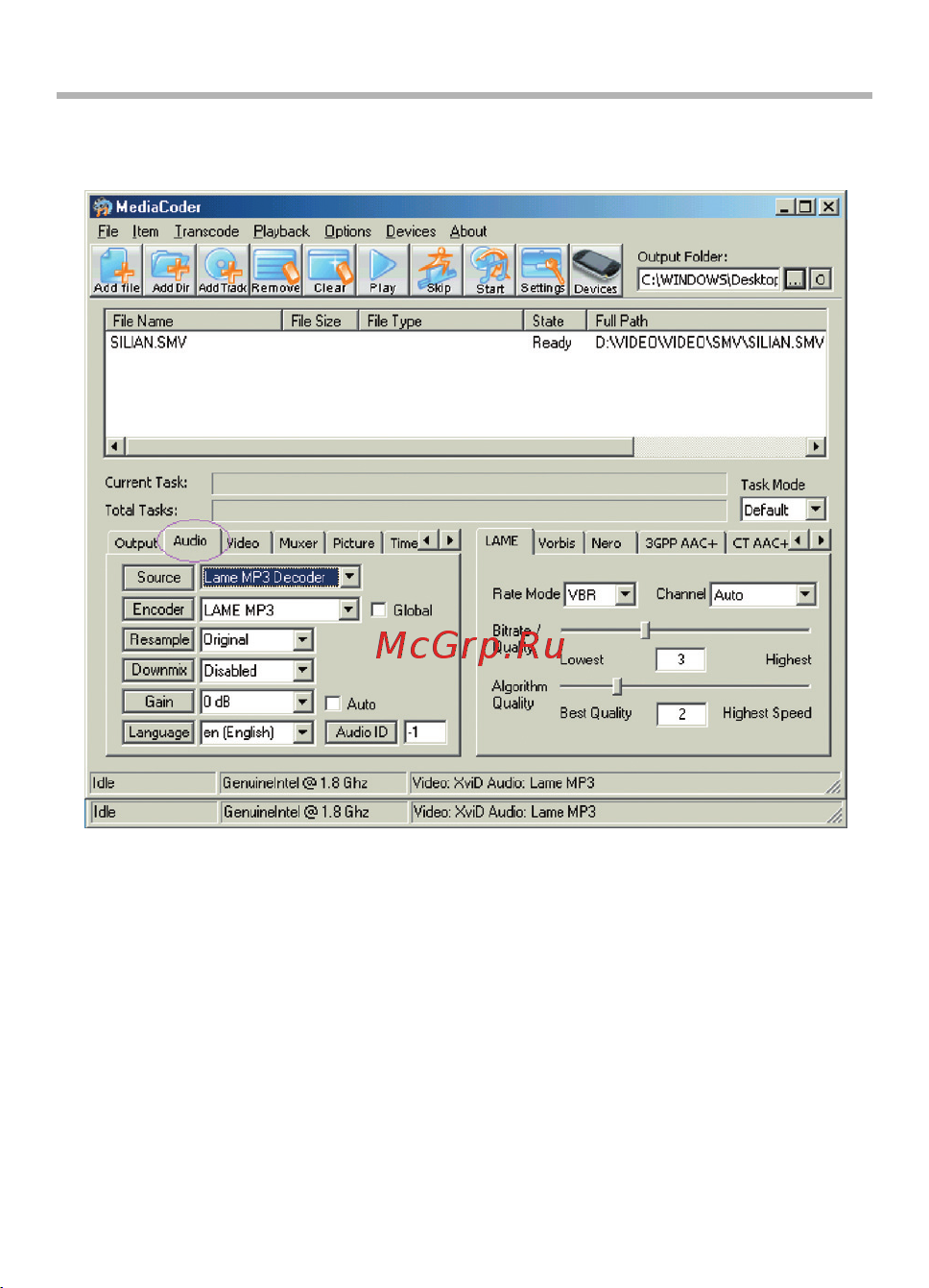Switch to the Nero encoder tab
Screen dimensions: 929x1288
pyautogui.click(x=607, y=543)
